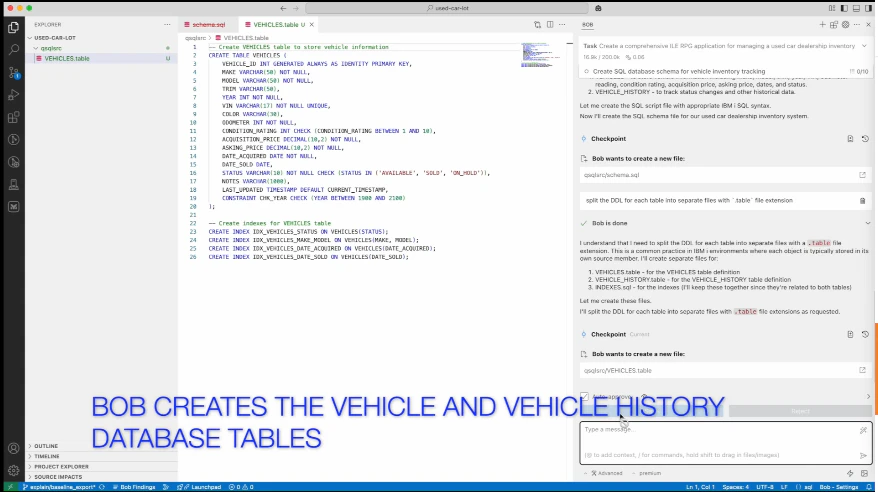Click the Bob settings gear icon
The image size is (878, 492).
(846, 24)
